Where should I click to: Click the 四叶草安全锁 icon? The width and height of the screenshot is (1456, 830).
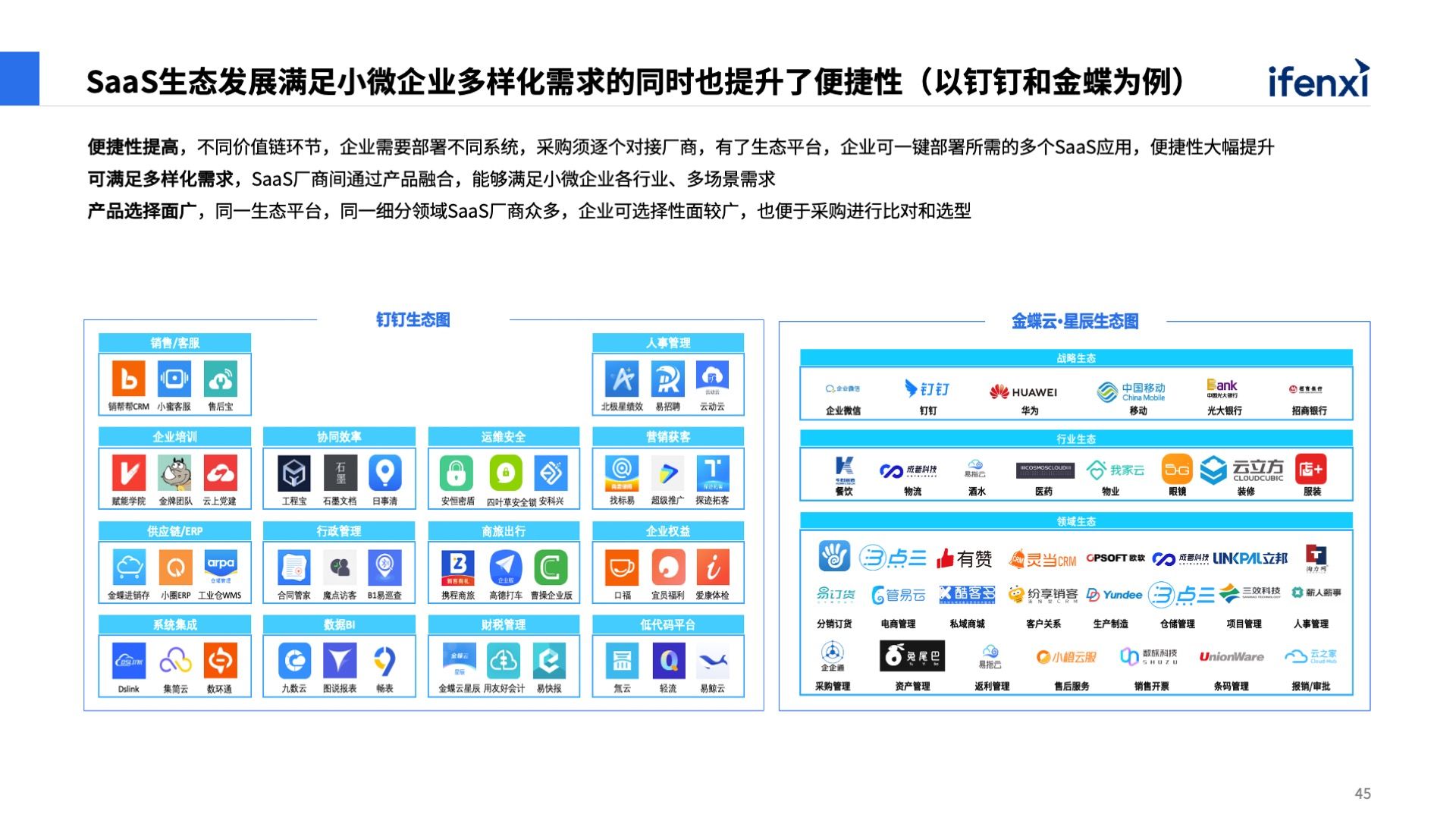(506, 473)
